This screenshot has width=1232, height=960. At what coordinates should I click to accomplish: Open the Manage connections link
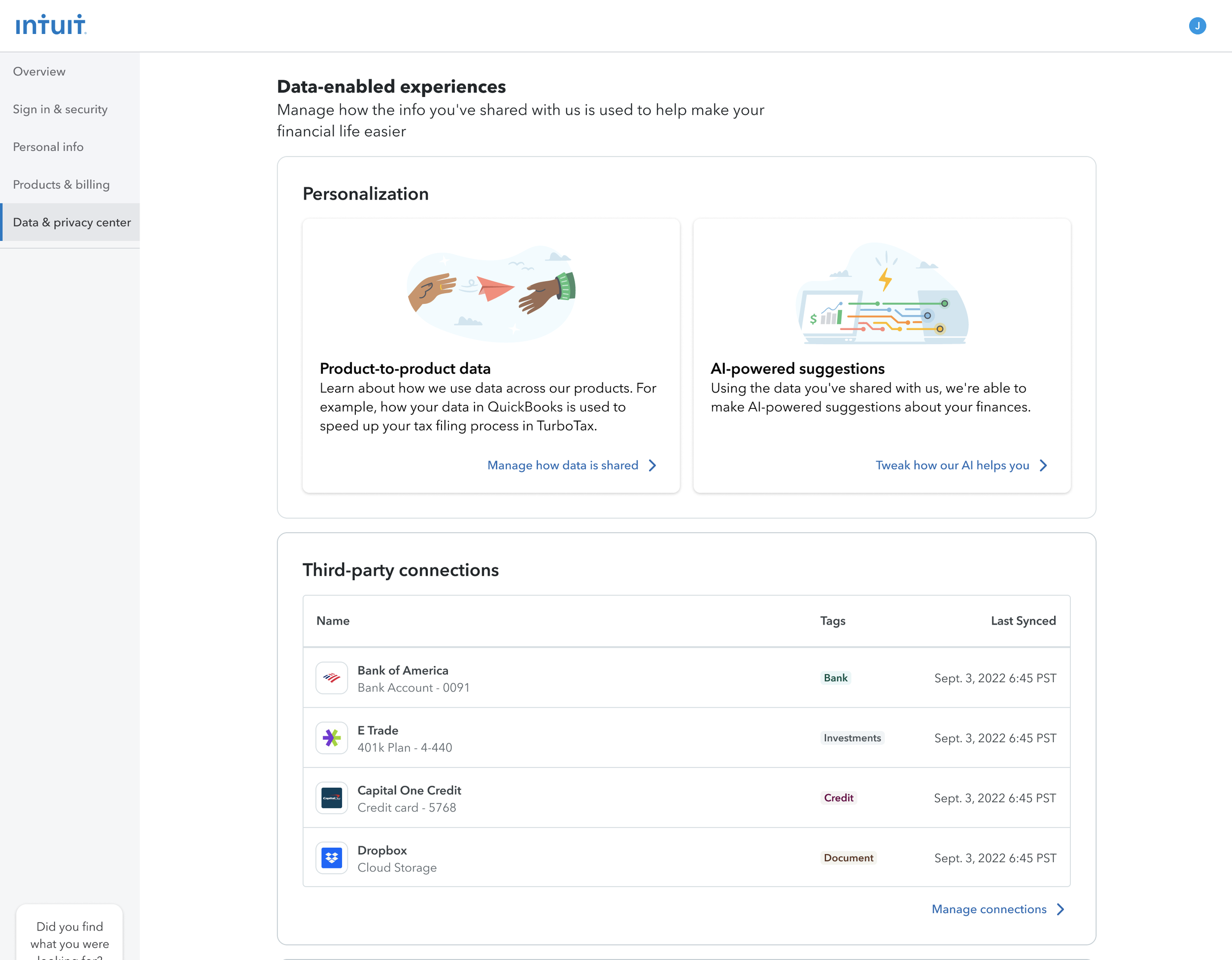click(x=989, y=909)
